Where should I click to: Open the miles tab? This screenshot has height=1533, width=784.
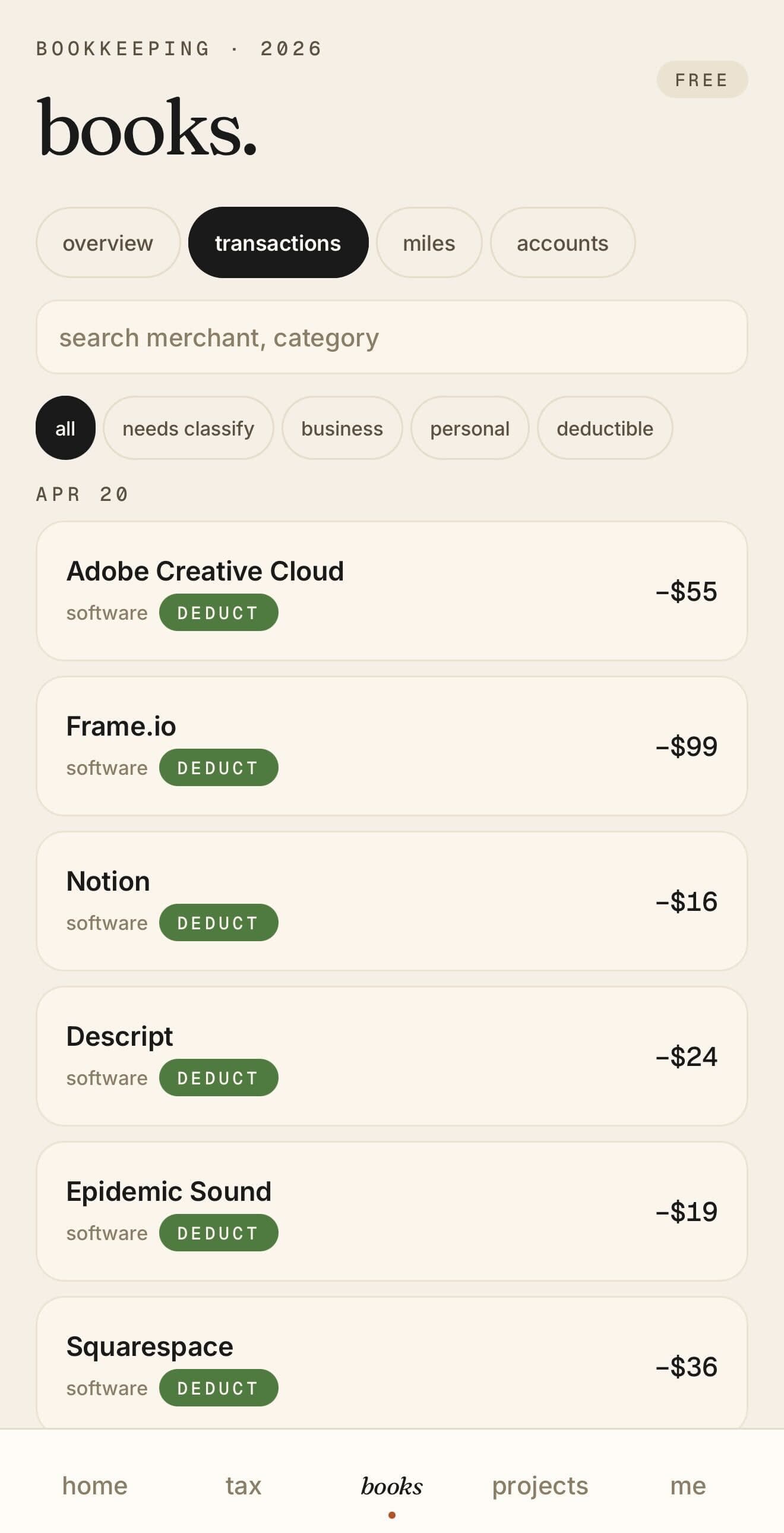(428, 243)
